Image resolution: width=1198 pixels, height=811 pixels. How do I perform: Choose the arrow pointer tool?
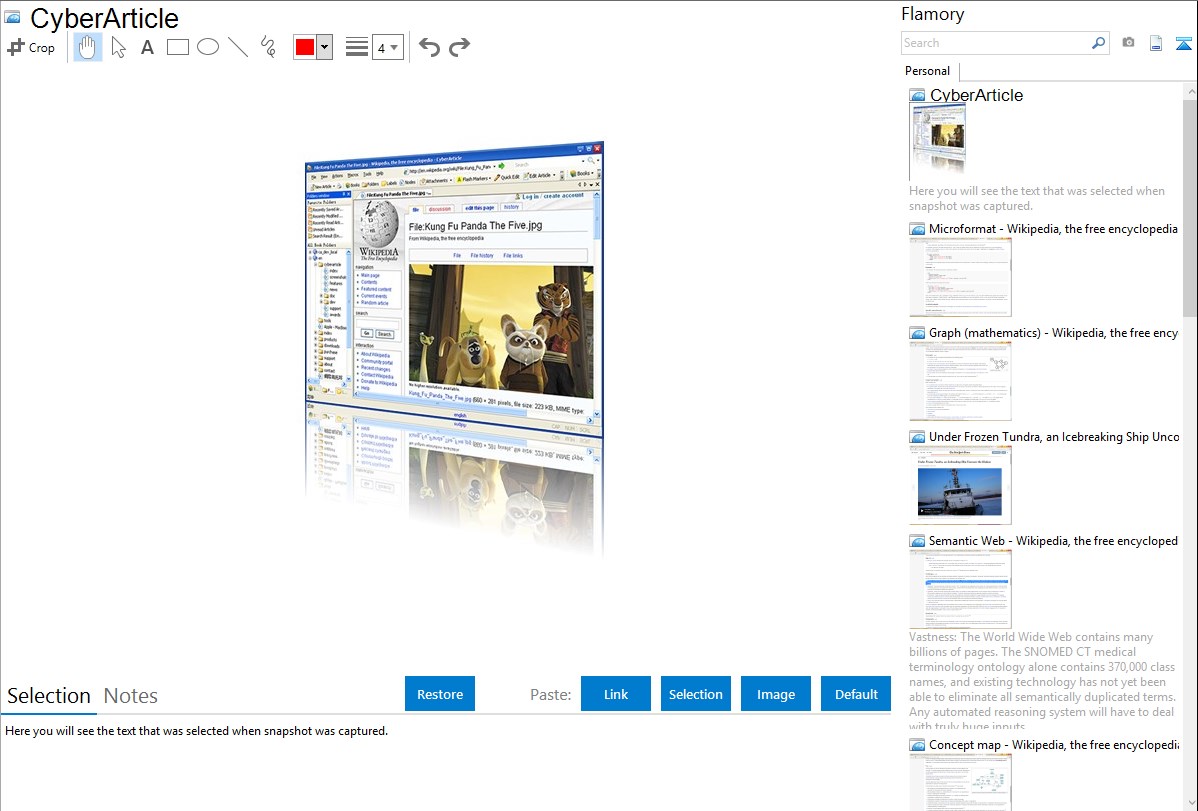(x=118, y=47)
